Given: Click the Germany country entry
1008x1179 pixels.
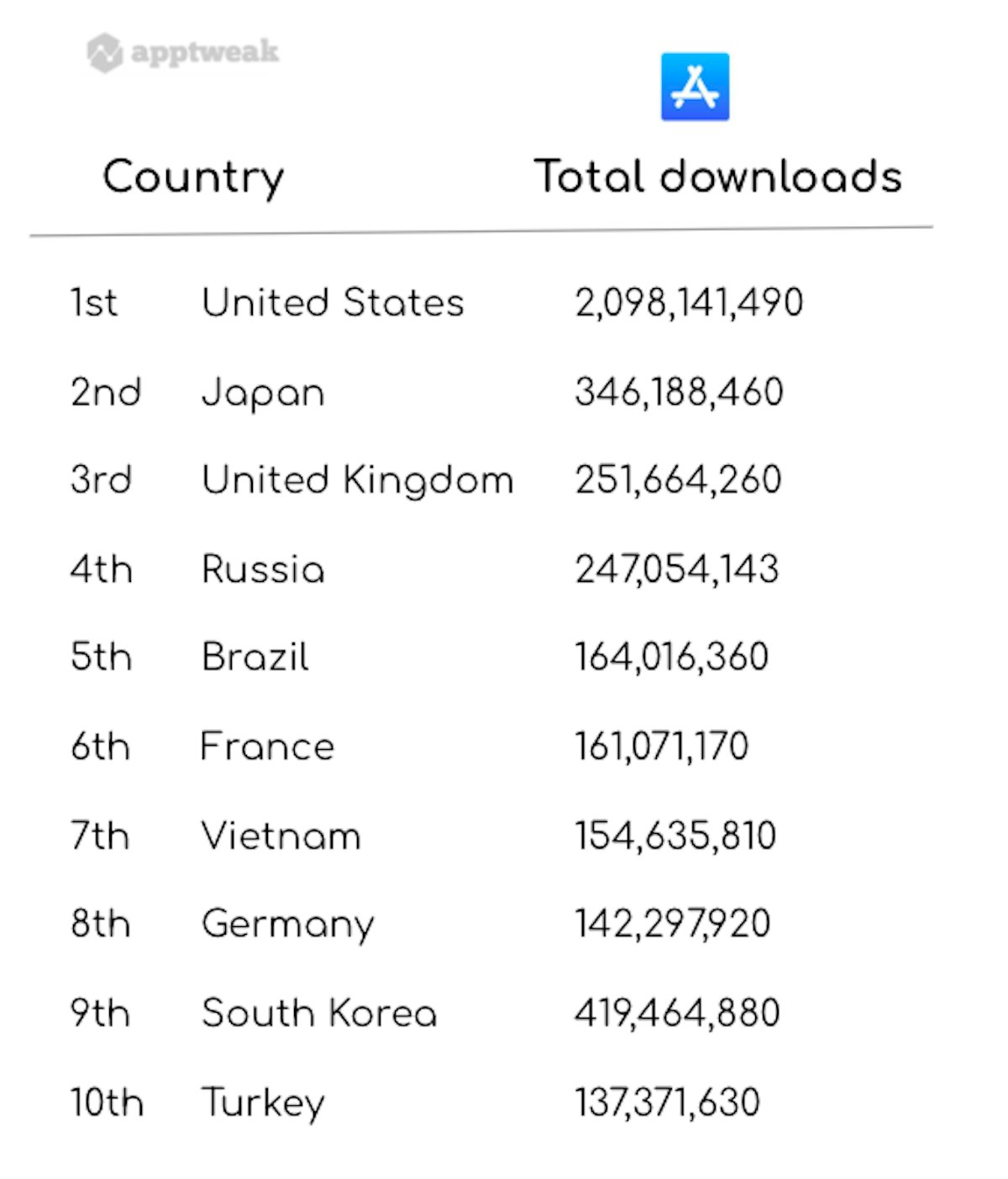Looking at the screenshot, I should (287, 925).
